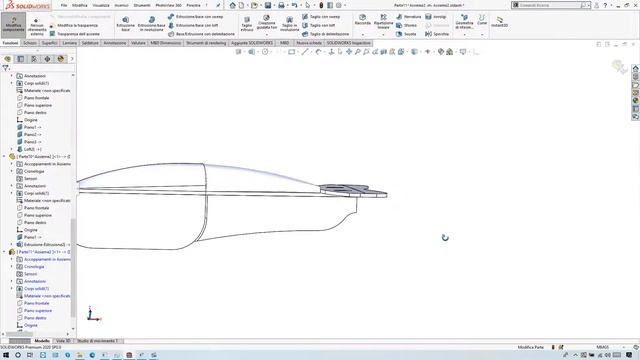Click Edit Appearance ball in heads-up toolbar
This screenshot has width=640, height=360.
click(440, 52)
